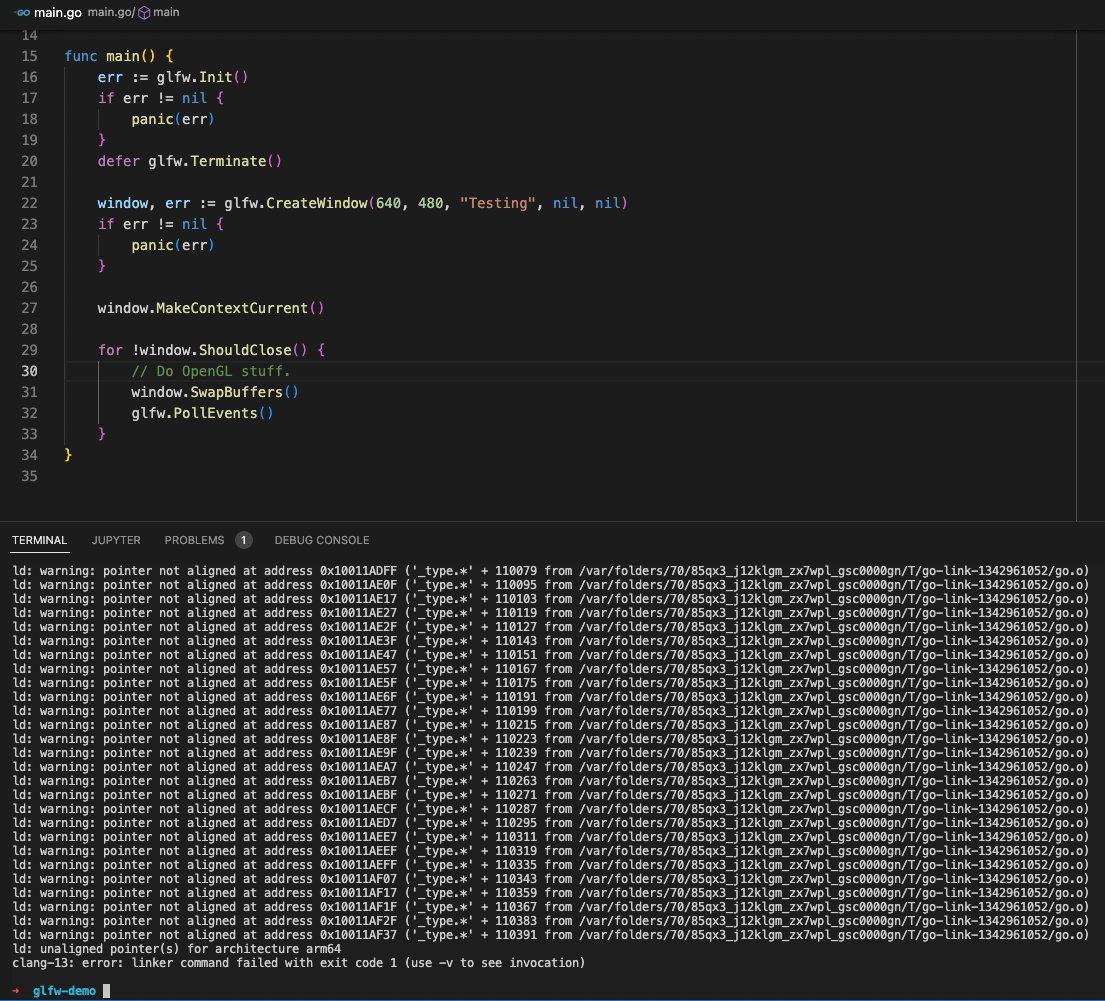Viewport: 1105px width, 1001px height.
Task: Switch to the JUPYTER panel tab
Action: [116, 540]
